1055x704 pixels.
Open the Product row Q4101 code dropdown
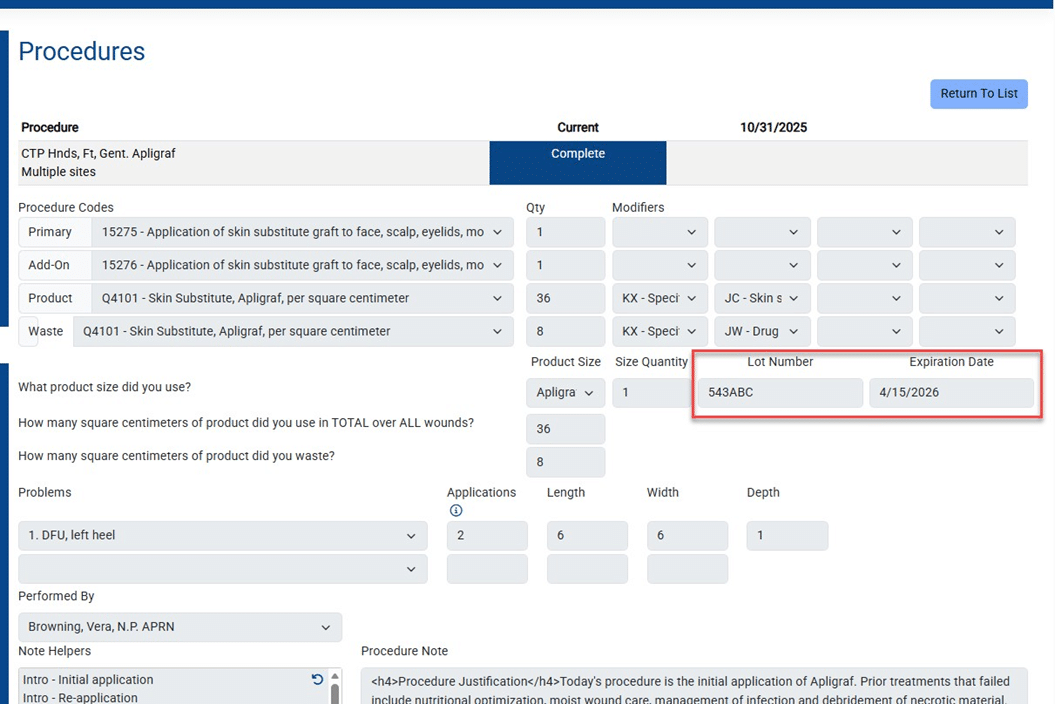tap(301, 298)
